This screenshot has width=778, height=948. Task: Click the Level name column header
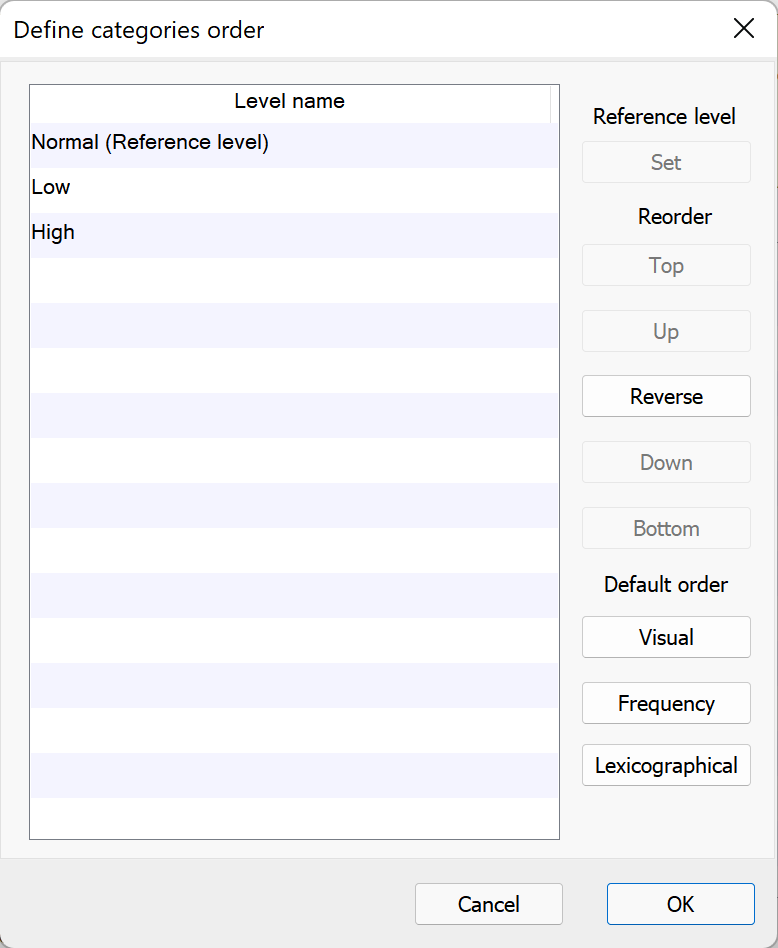[x=290, y=102]
